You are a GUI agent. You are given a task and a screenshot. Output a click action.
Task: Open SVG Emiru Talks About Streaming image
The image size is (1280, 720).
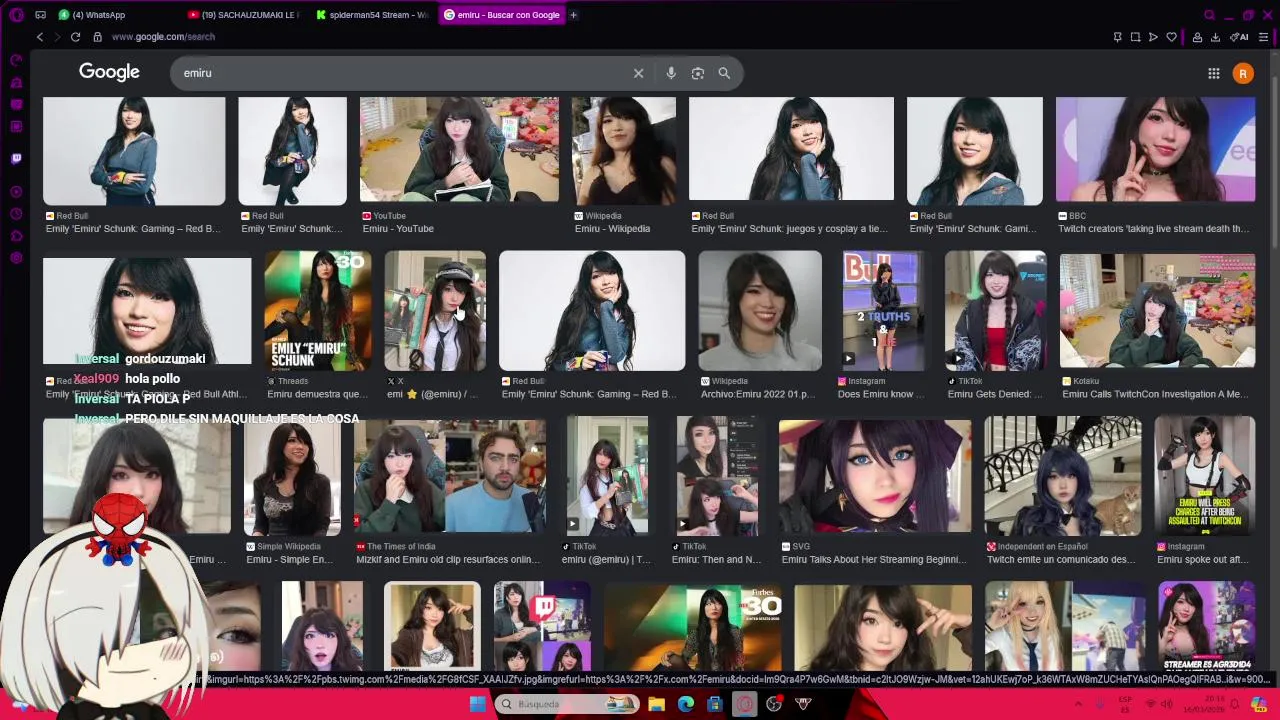click(x=874, y=476)
